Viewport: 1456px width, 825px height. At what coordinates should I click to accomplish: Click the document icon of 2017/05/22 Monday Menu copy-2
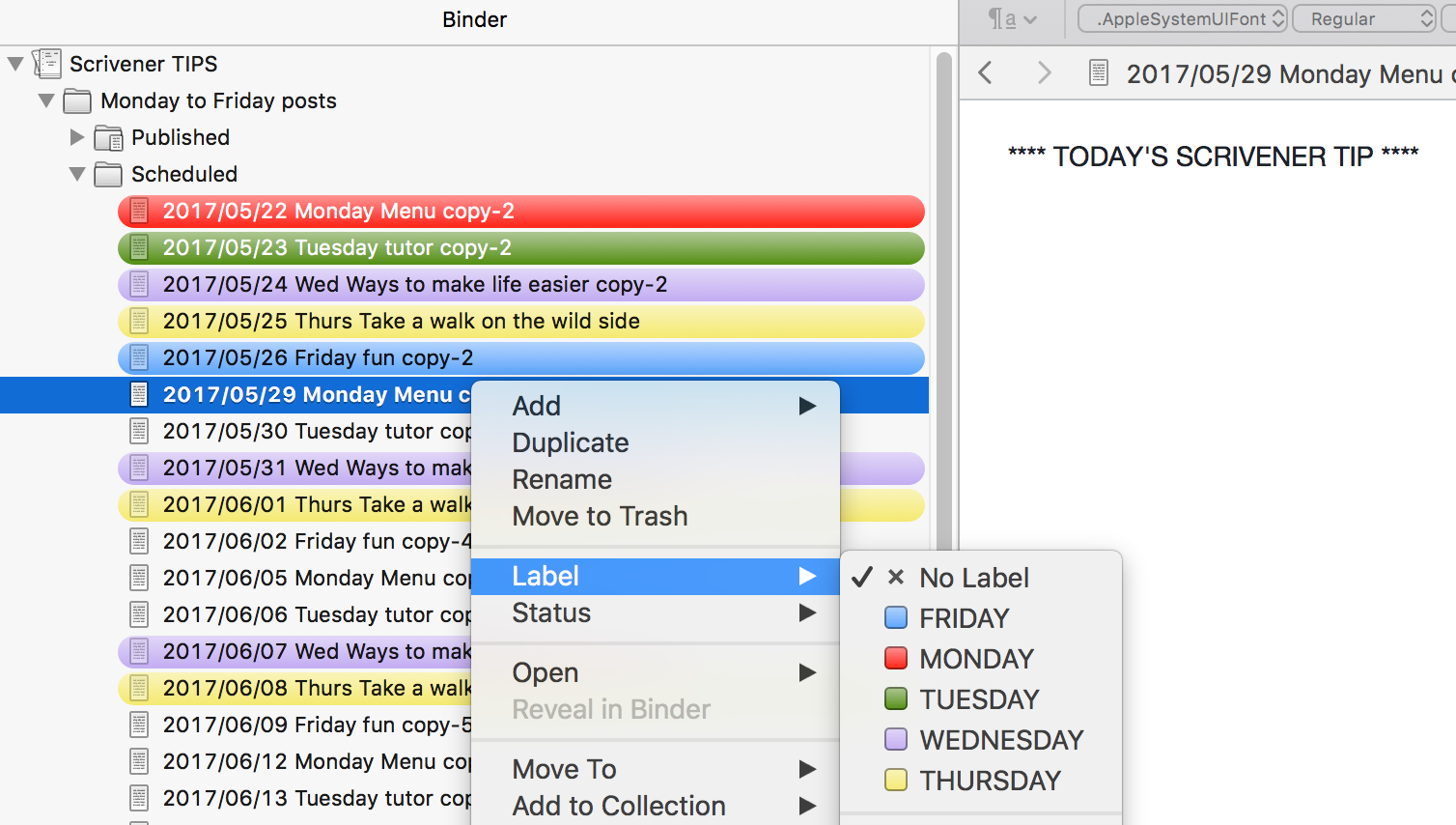coord(139,211)
